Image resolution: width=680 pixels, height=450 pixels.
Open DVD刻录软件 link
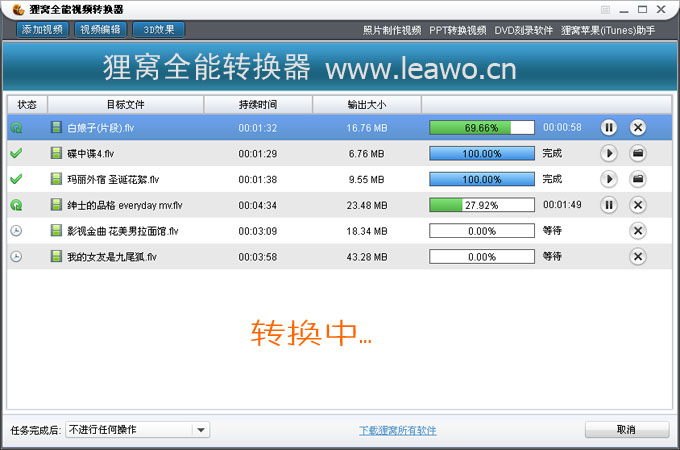tap(523, 30)
